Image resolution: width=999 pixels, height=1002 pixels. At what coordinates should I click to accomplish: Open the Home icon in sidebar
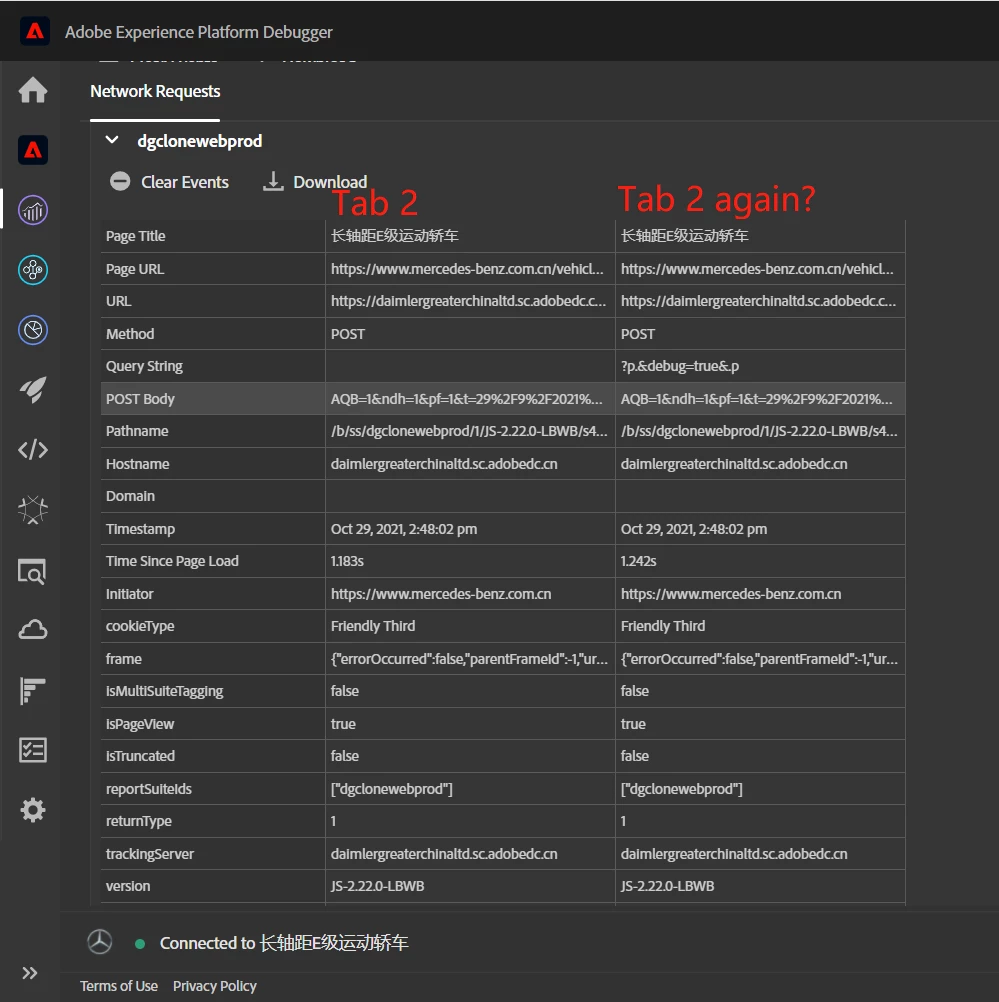(x=33, y=89)
